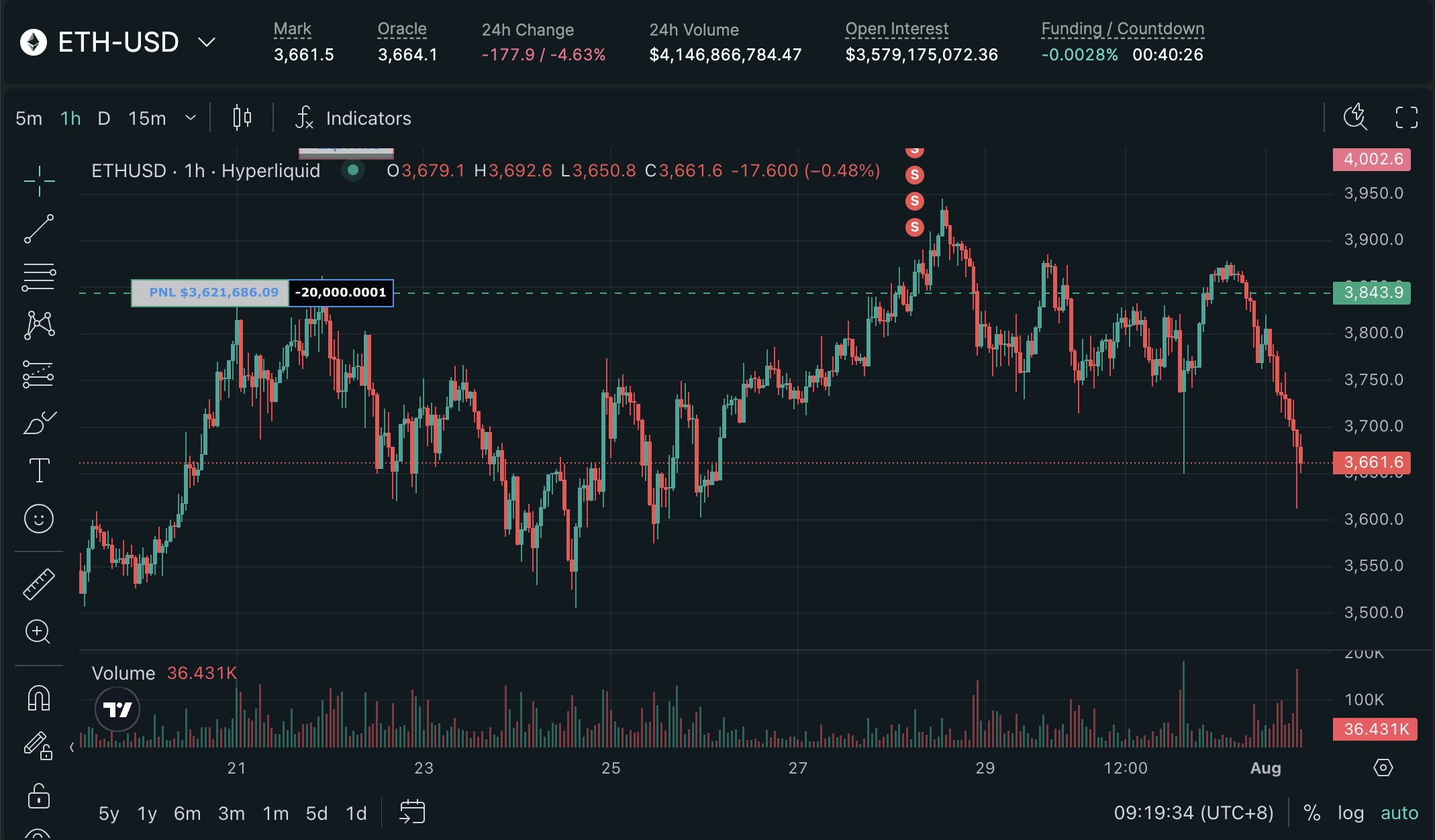This screenshot has height=840, width=1435.
Task: Select the Fibonacci retracement tool
Action: [x=39, y=276]
